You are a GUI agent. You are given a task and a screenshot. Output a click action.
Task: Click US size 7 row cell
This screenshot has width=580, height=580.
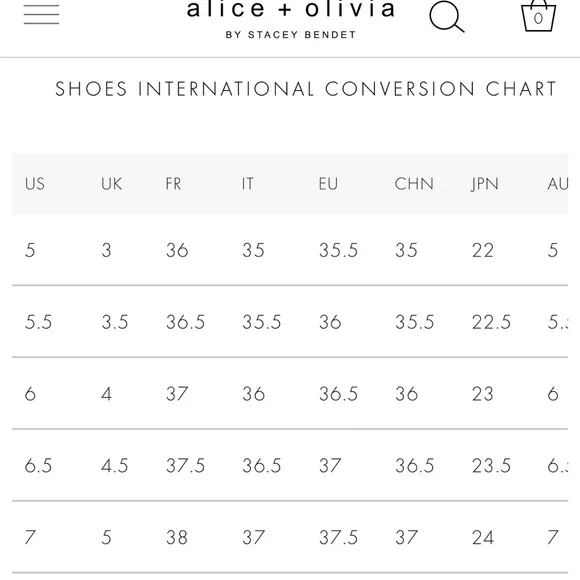click(30, 537)
